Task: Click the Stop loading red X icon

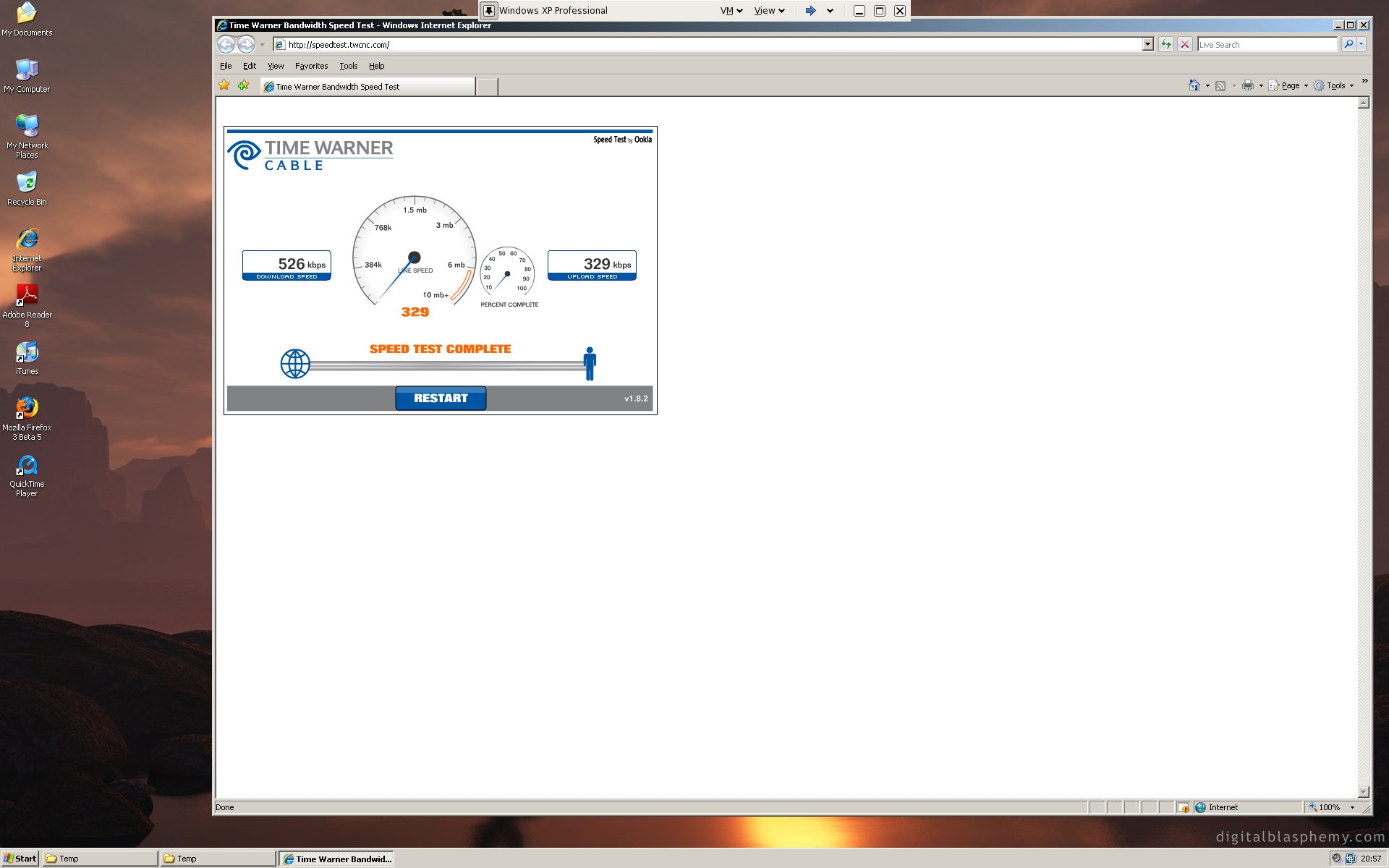Action: 1185,45
